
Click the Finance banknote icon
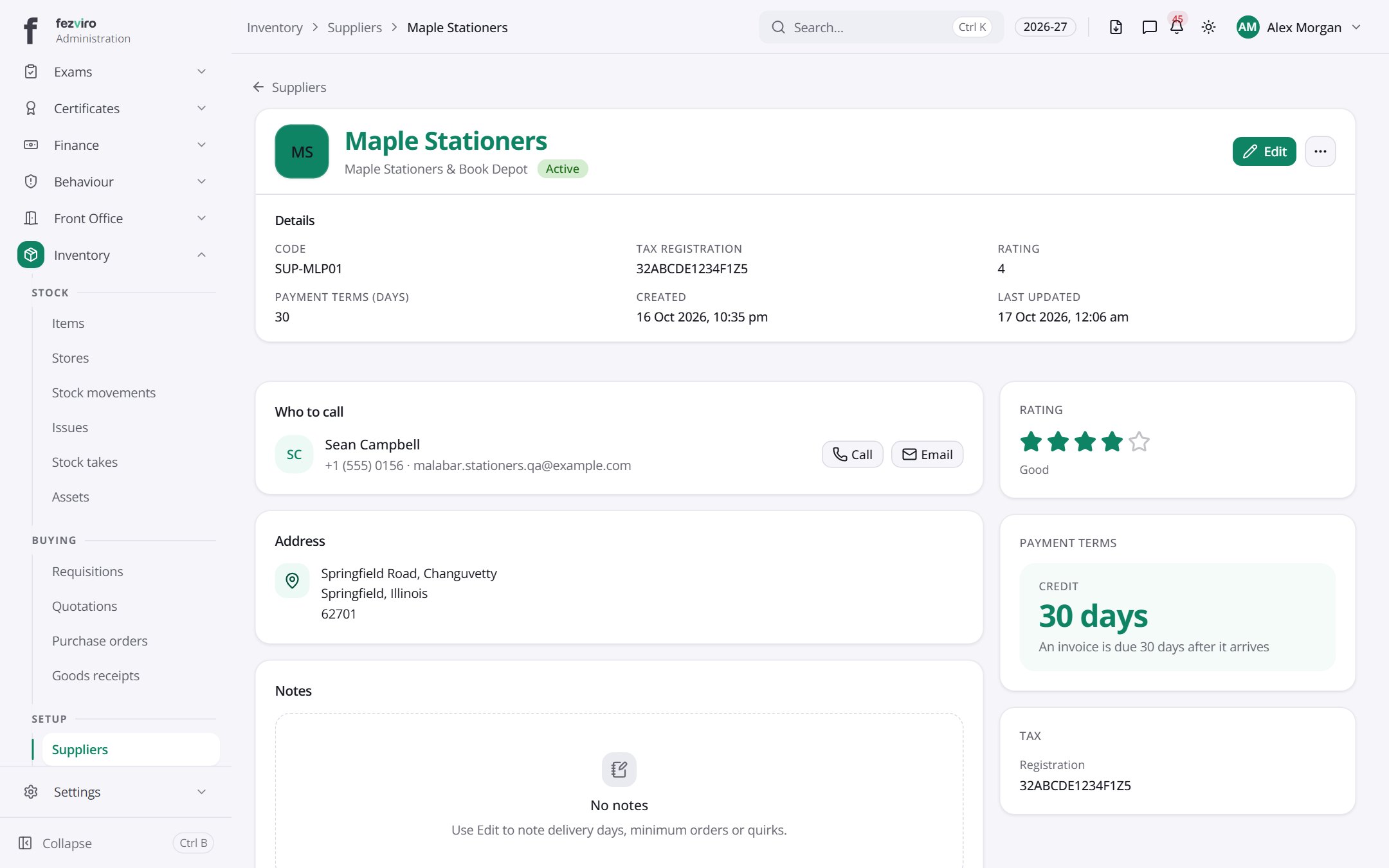point(31,145)
